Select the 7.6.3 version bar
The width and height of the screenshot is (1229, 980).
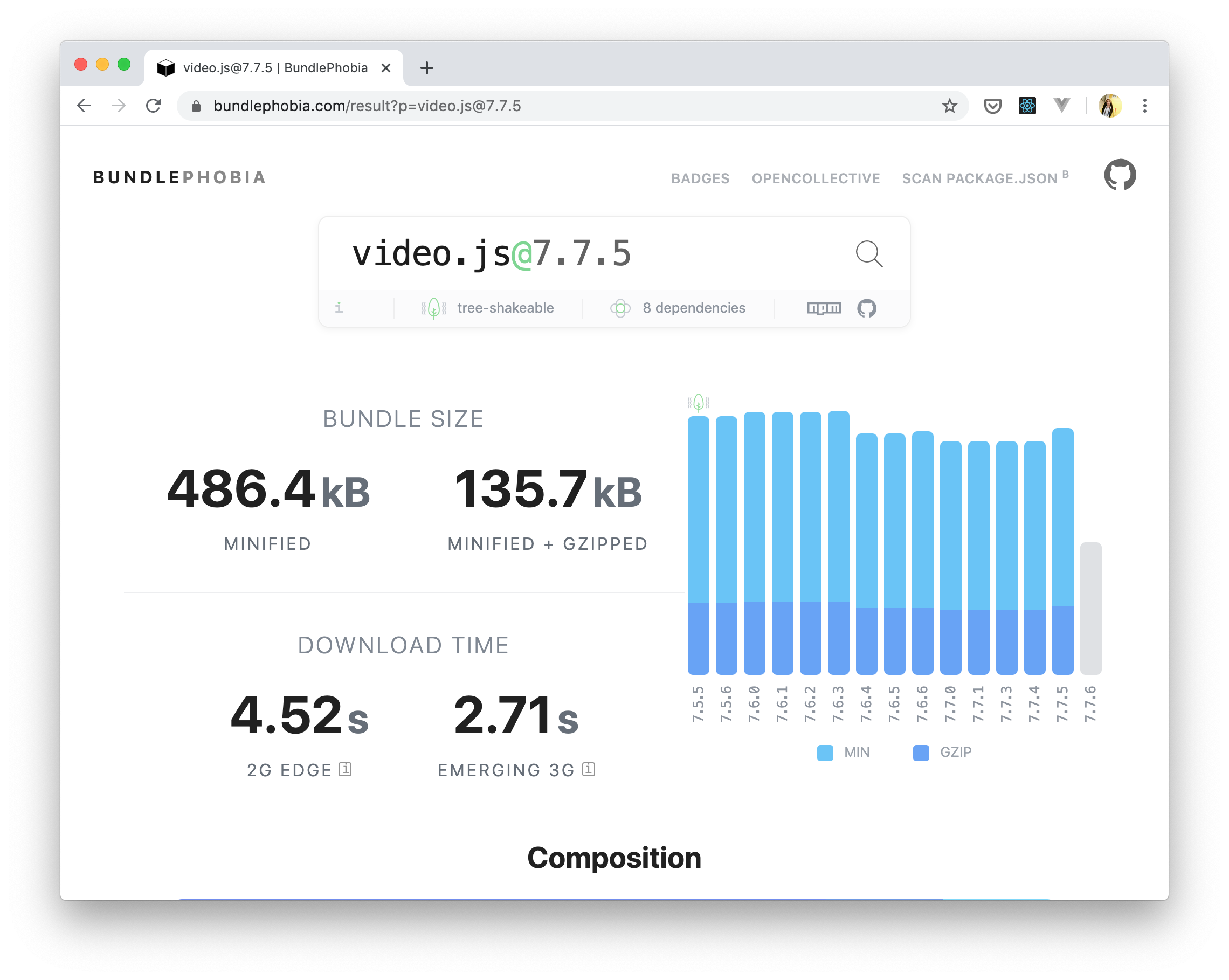838,542
